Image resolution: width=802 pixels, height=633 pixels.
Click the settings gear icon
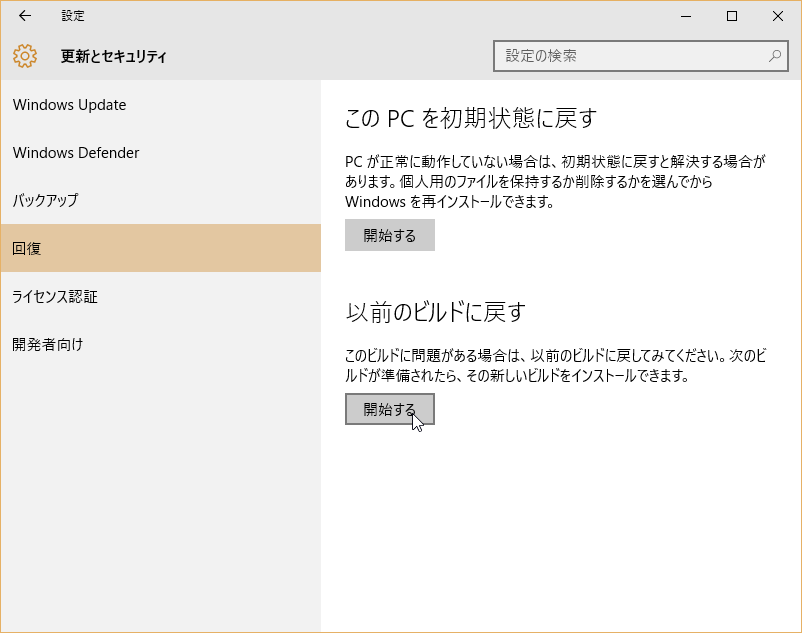pos(25,56)
